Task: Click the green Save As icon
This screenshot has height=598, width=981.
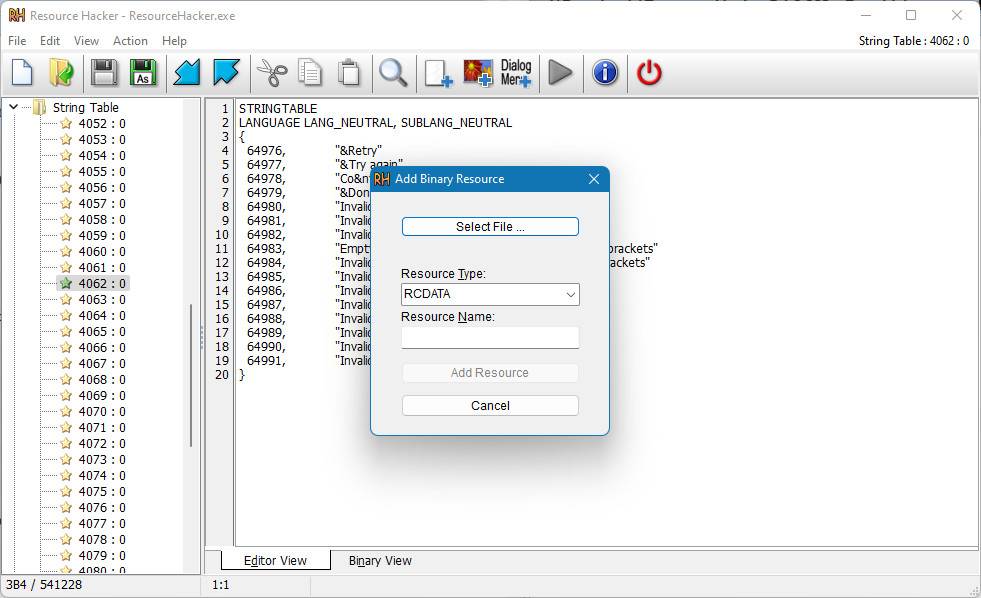Action: click(x=143, y=73)
